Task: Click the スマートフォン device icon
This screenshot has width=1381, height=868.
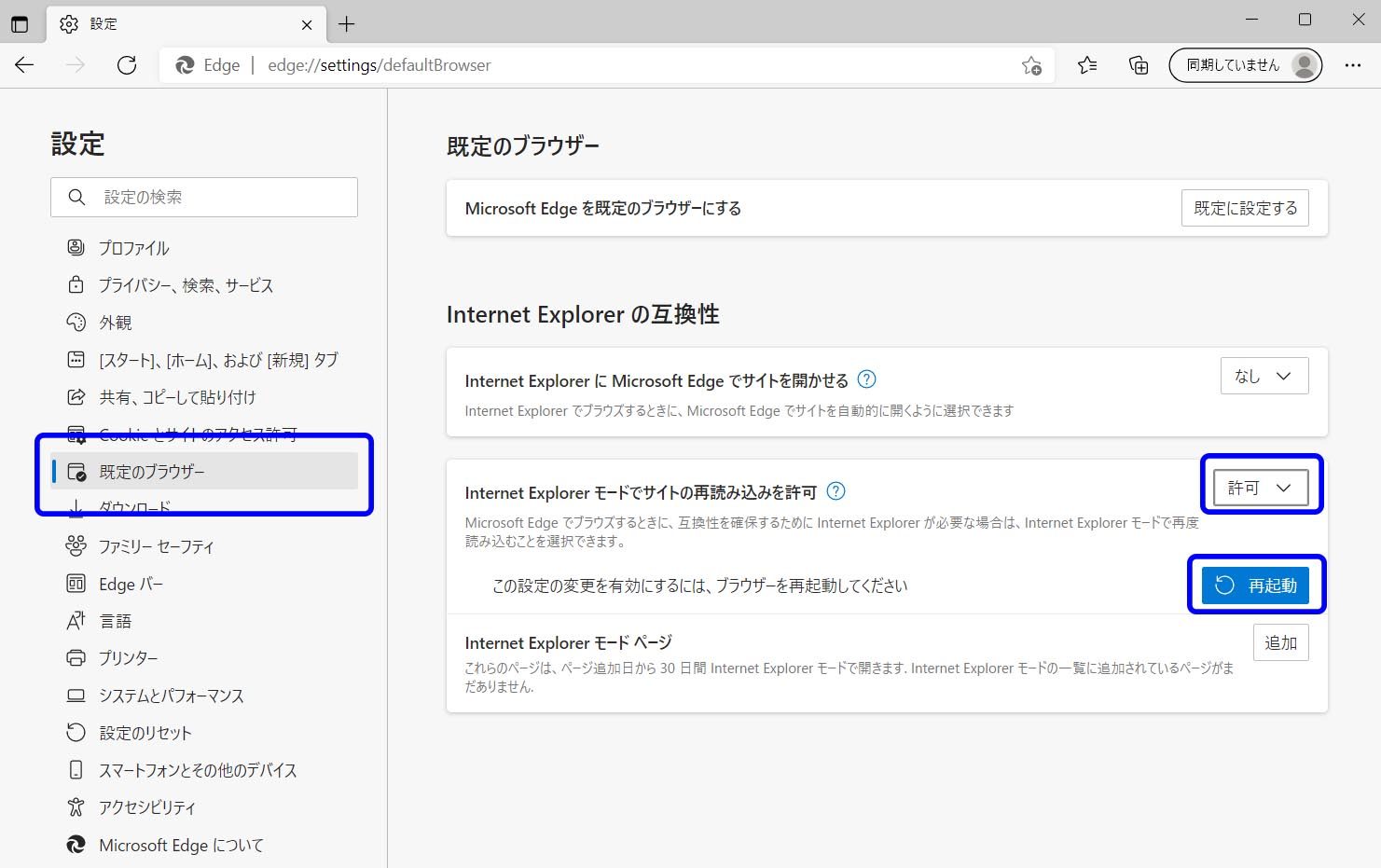Action: pos(76,770)
